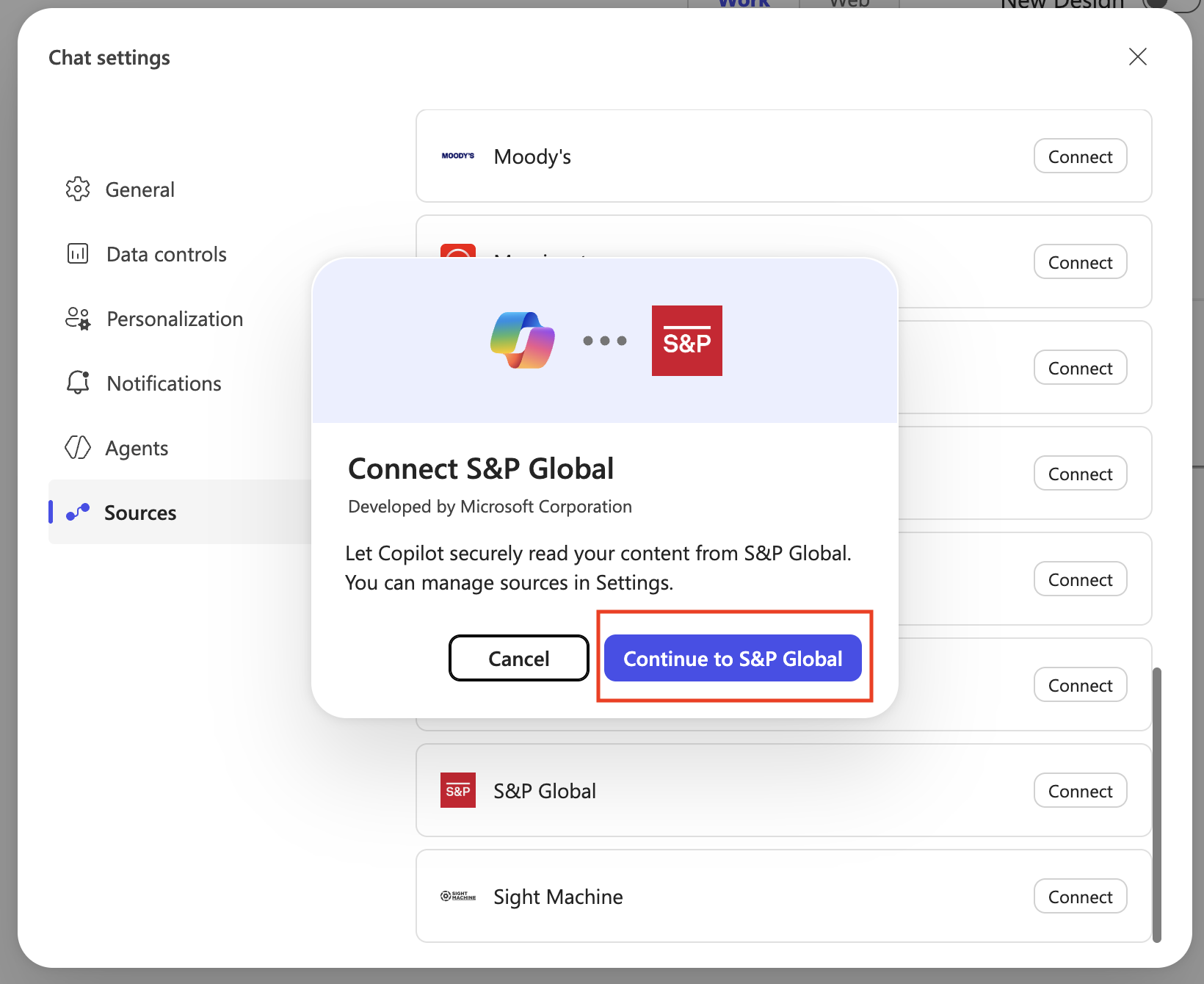Click the Agents code icon
The image size is (1204, 984).
pyautogui.click(x=78, y=447)
